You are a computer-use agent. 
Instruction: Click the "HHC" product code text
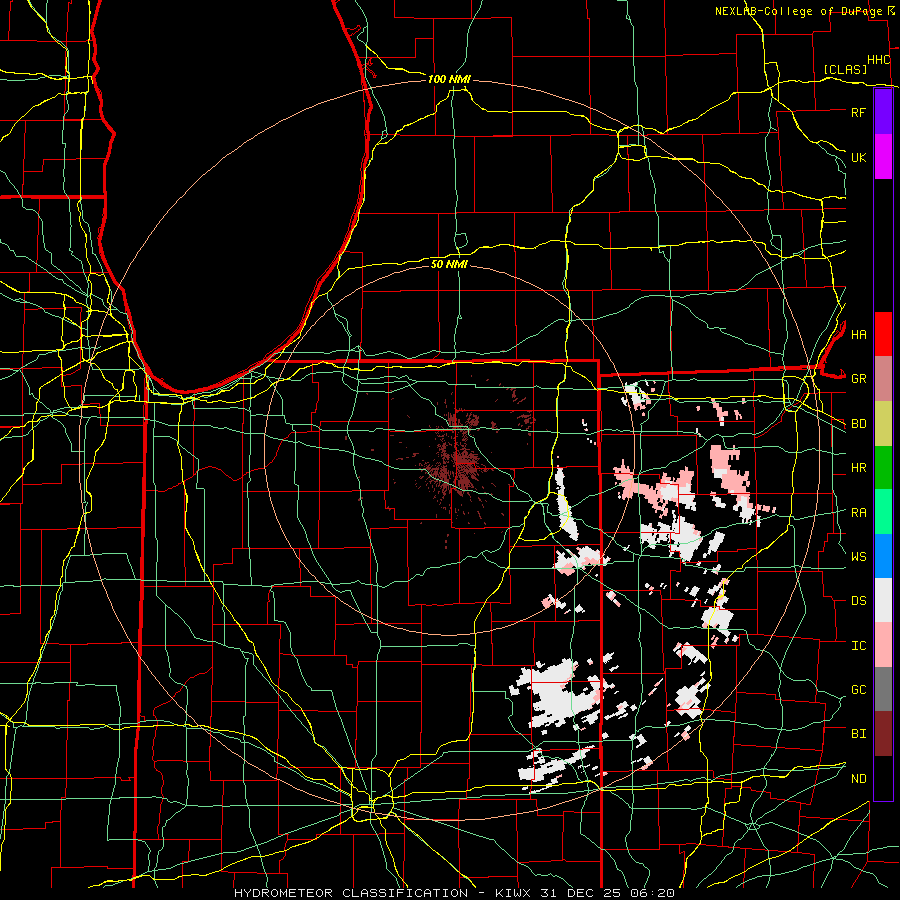point(879,60)
